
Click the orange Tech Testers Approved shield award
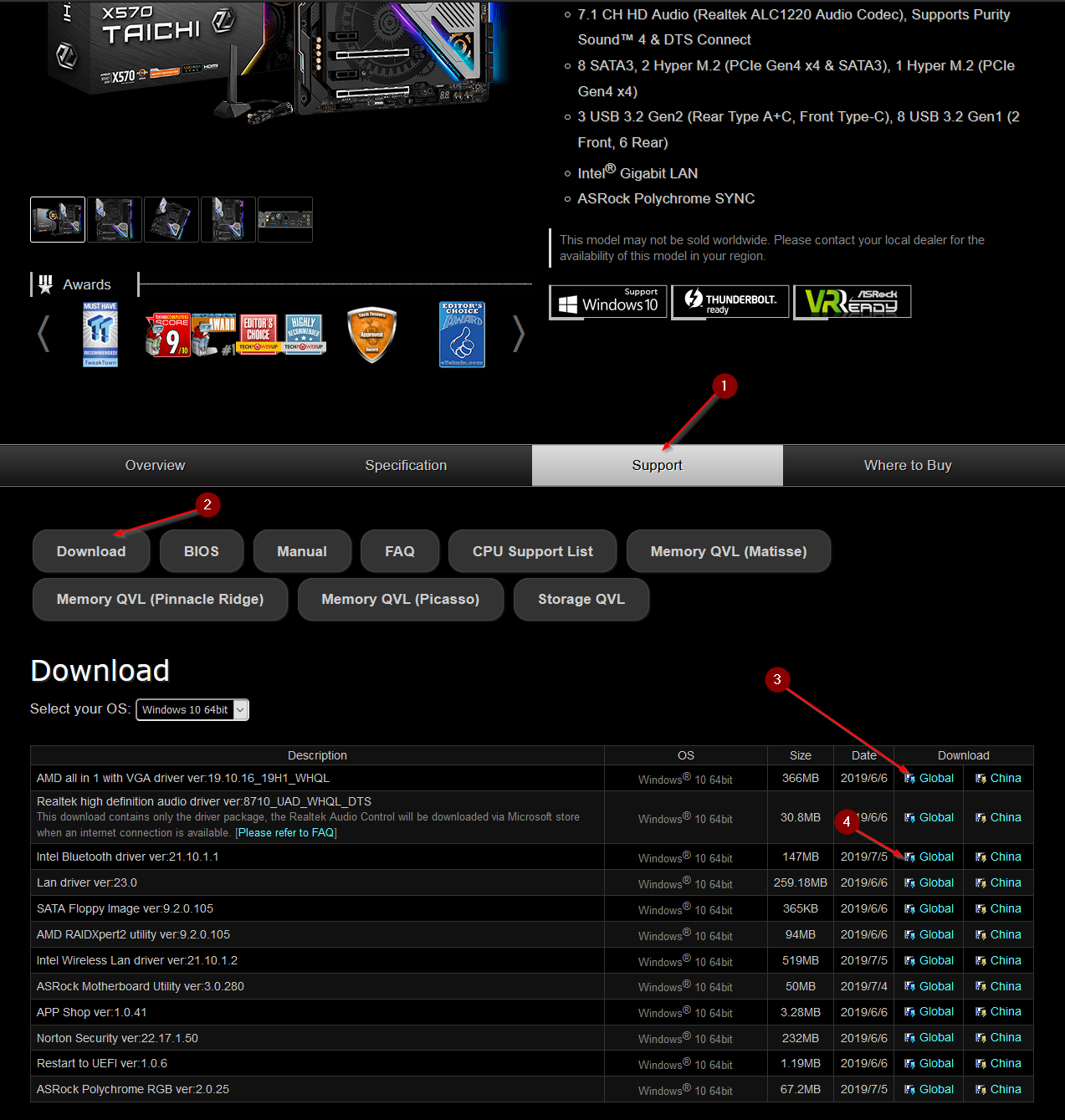371,335
